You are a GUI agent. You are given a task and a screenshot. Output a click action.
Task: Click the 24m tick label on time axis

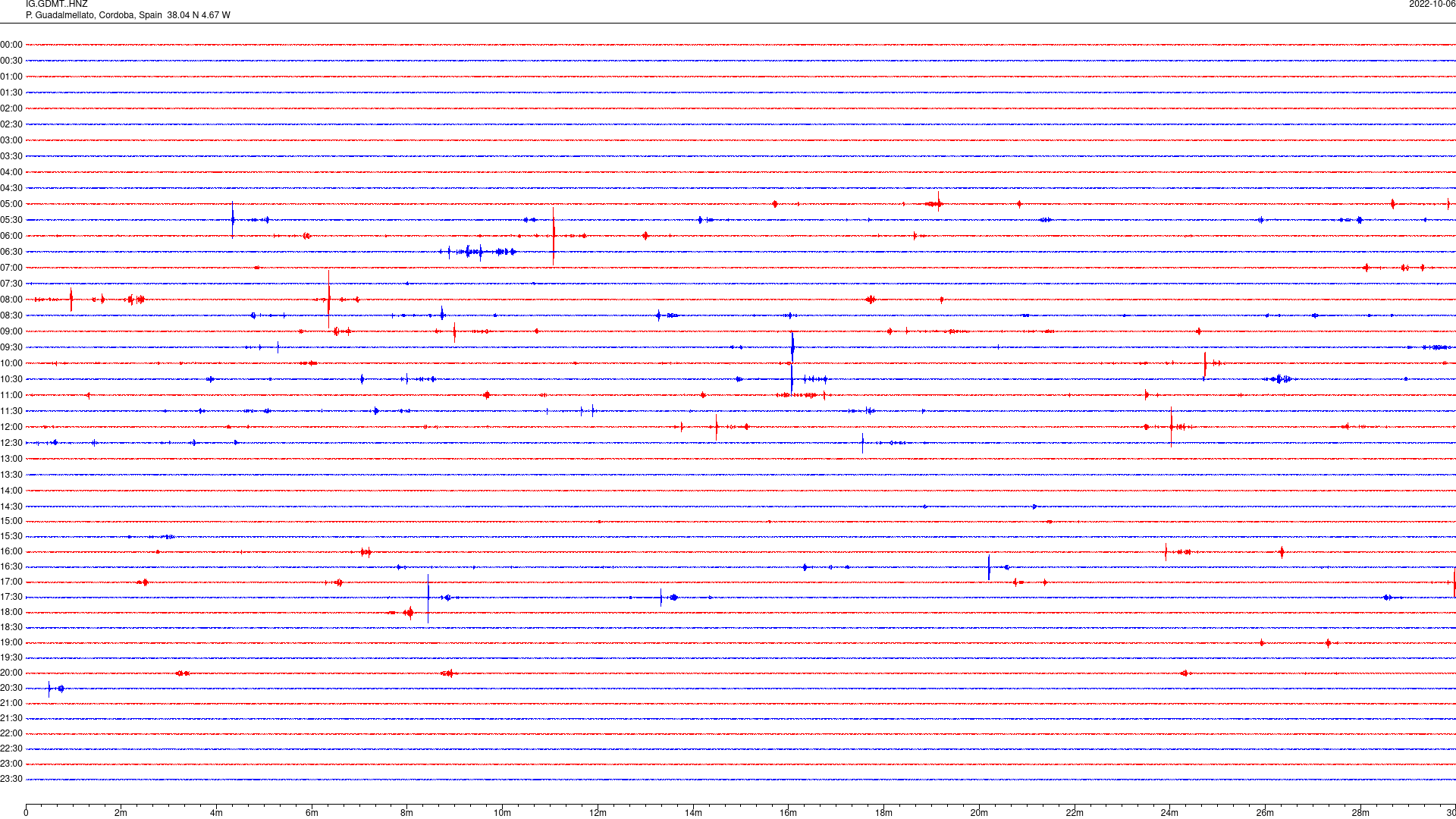coord(1169,813)
